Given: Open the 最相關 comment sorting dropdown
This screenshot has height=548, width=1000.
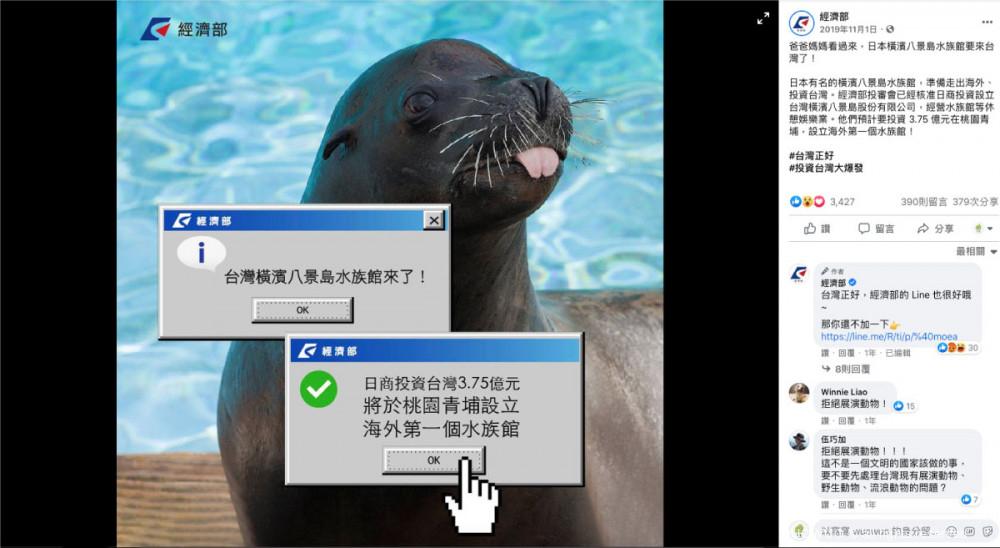Looking at the screenshot, I should click(x=976, y=251).
